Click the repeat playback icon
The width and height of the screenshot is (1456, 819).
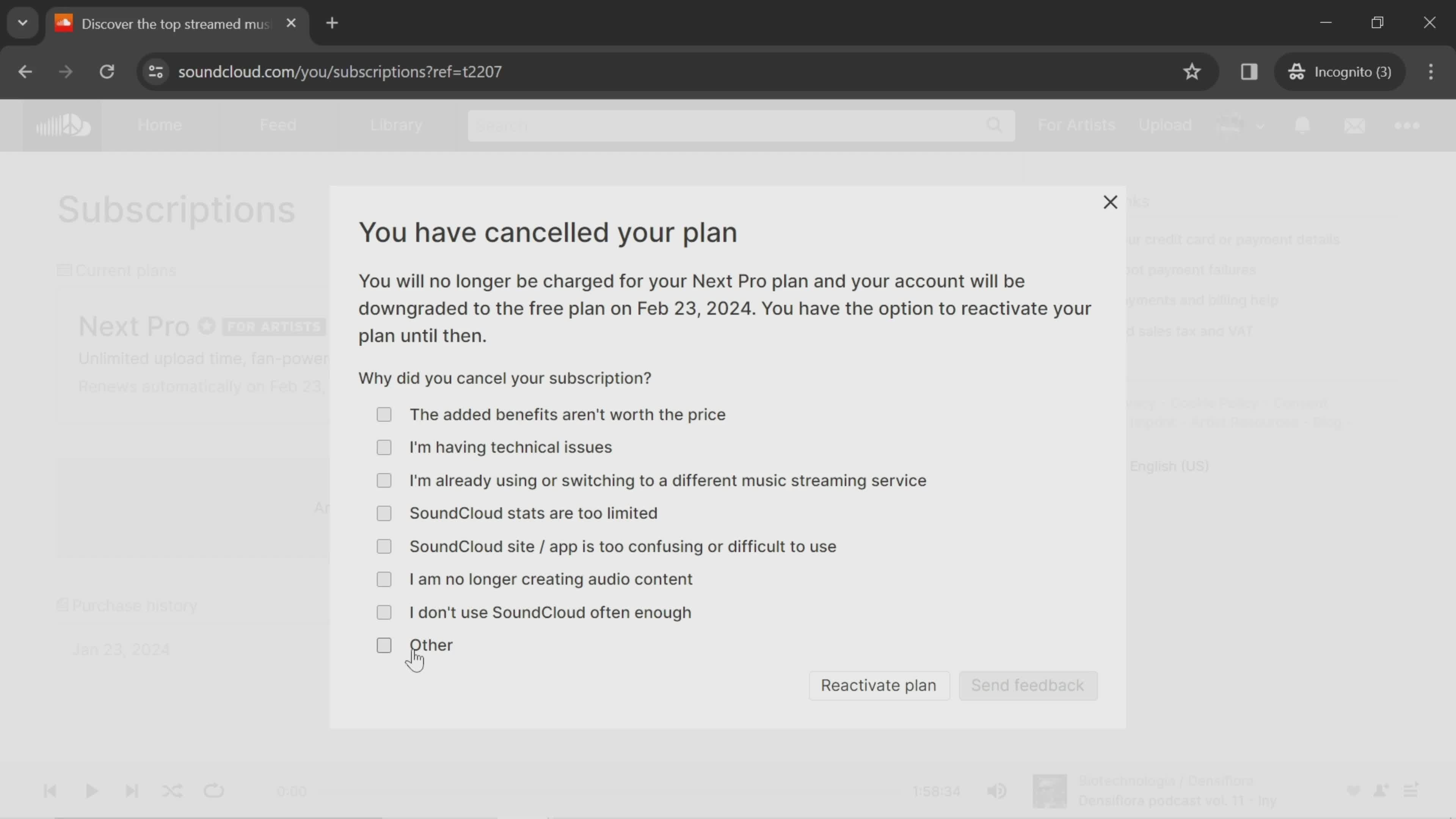(x=214, y=791)
